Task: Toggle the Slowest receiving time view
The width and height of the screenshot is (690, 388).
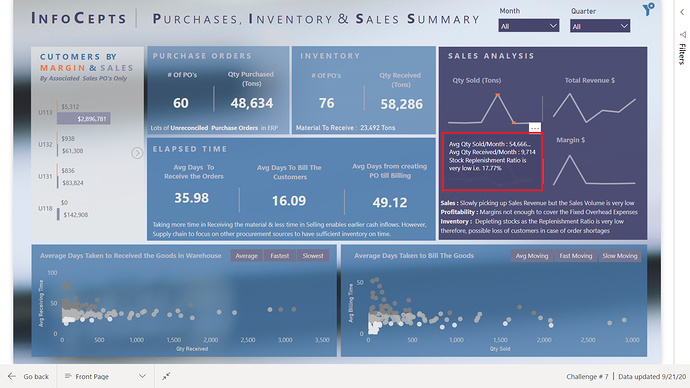Action: coord(313,256)
